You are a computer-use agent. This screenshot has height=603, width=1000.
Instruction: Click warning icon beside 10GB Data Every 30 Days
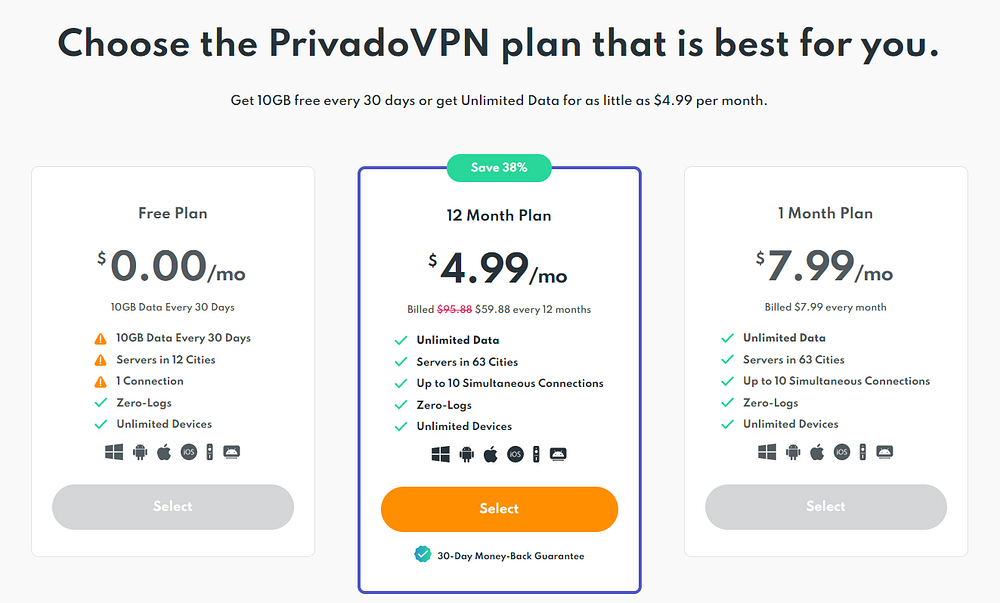tap(101, 338)
